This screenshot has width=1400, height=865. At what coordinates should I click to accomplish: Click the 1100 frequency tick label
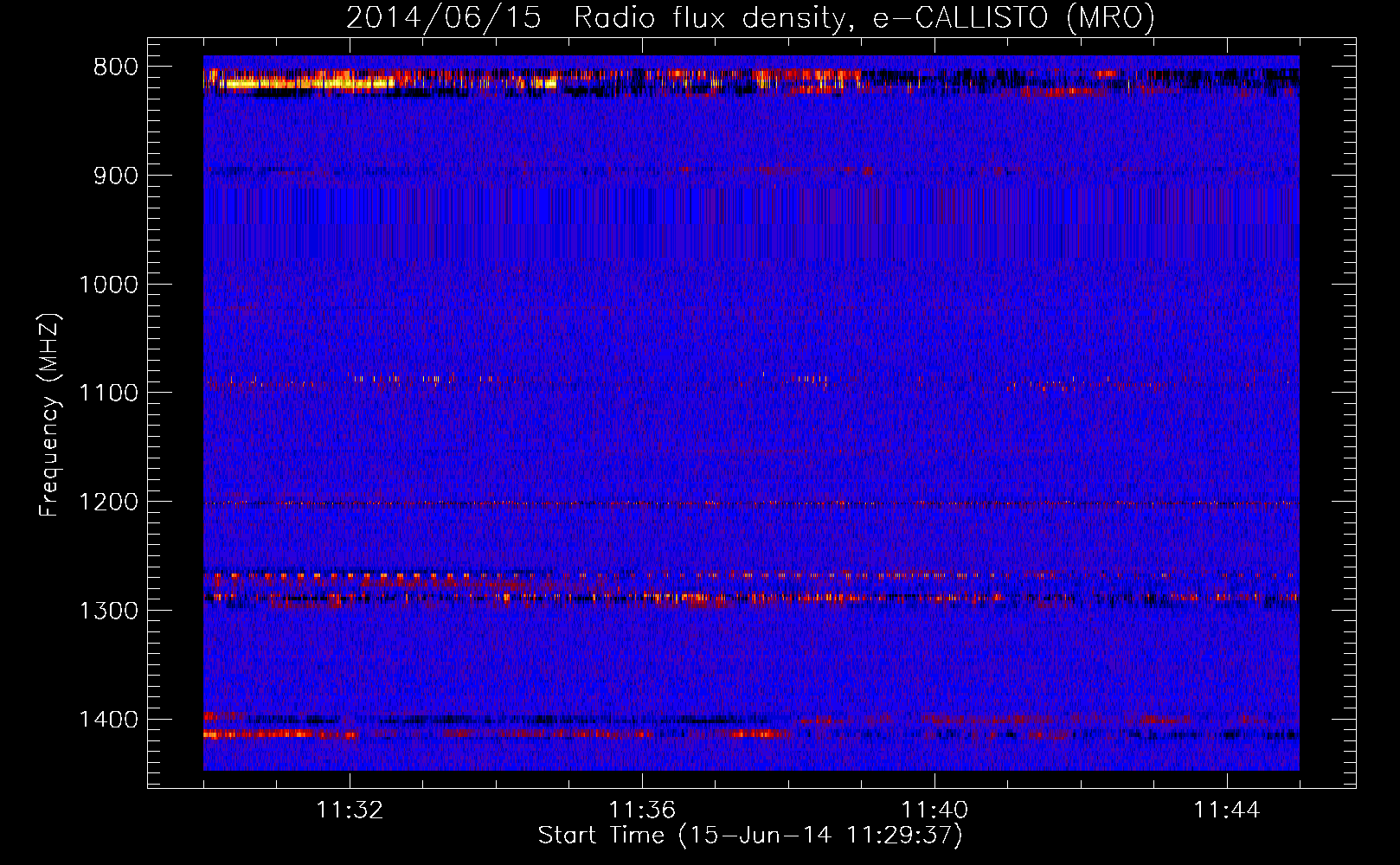click(109, 393)
